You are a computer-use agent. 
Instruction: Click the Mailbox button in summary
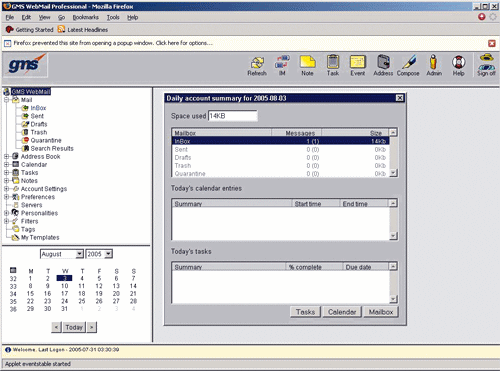381,312
